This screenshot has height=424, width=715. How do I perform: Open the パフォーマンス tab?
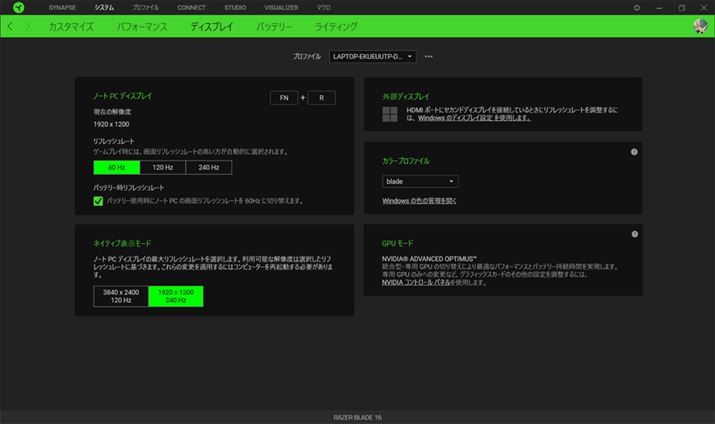[x=141, y=26]
